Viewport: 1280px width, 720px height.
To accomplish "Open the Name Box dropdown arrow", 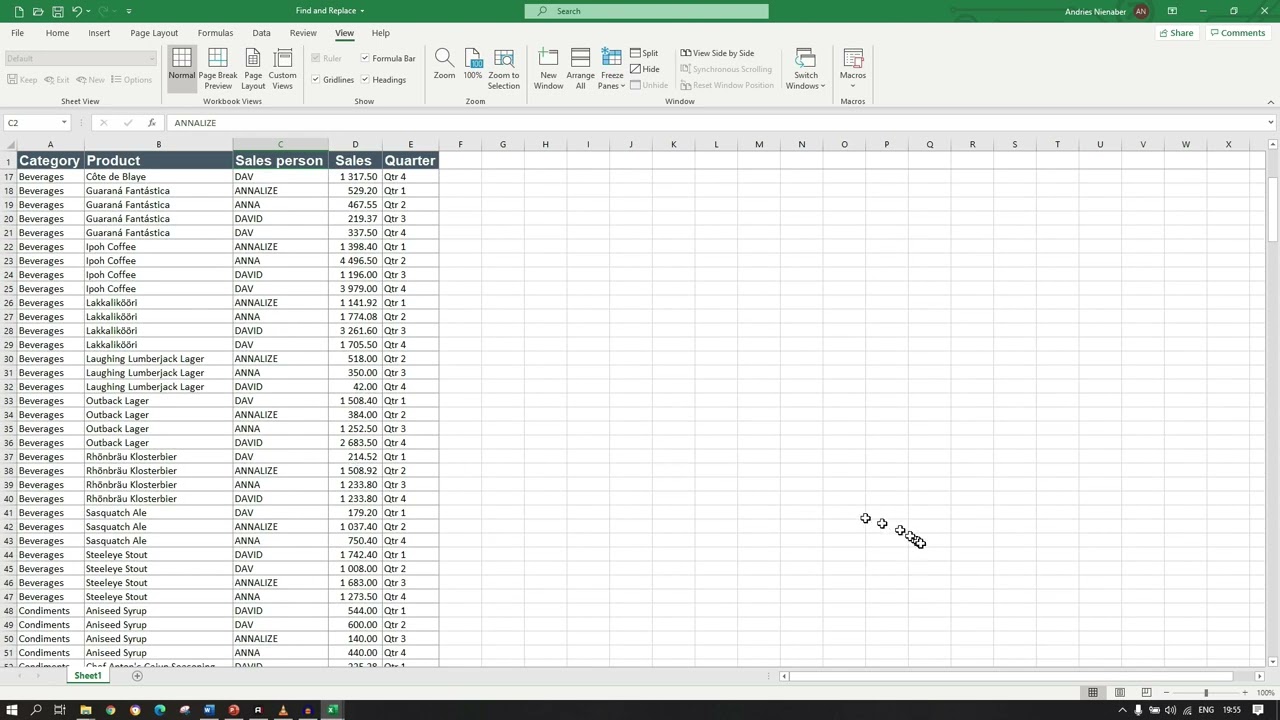I will [64, 123].
